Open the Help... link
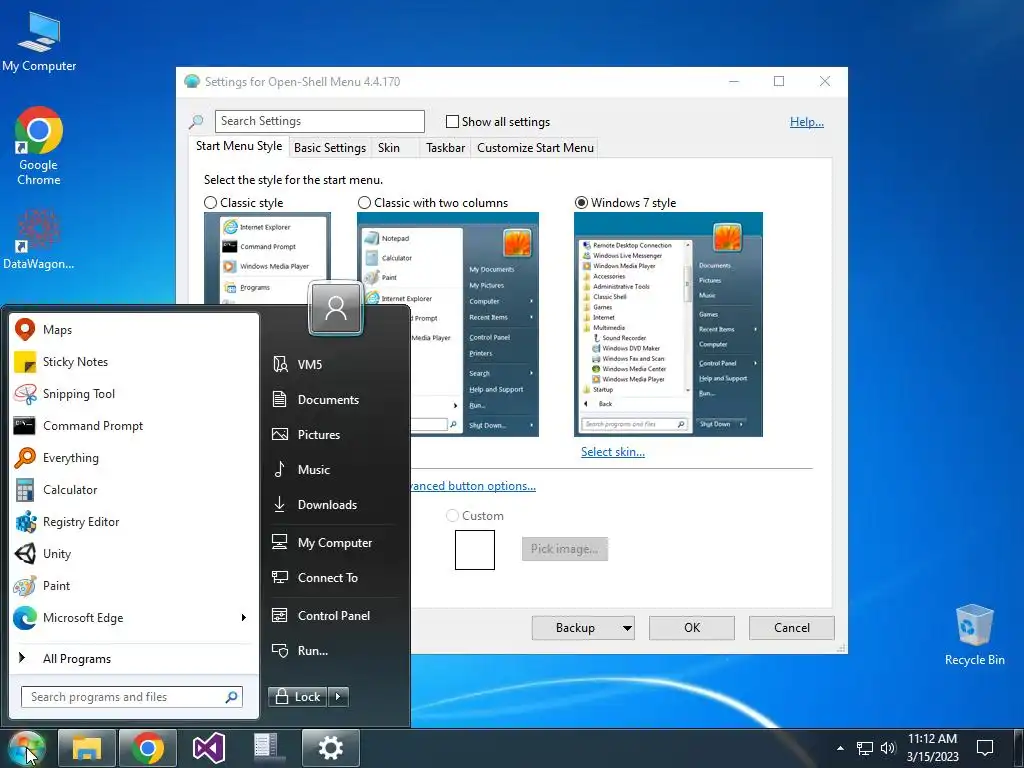Viewport: 1024px width, 768px height. (807, 122)
